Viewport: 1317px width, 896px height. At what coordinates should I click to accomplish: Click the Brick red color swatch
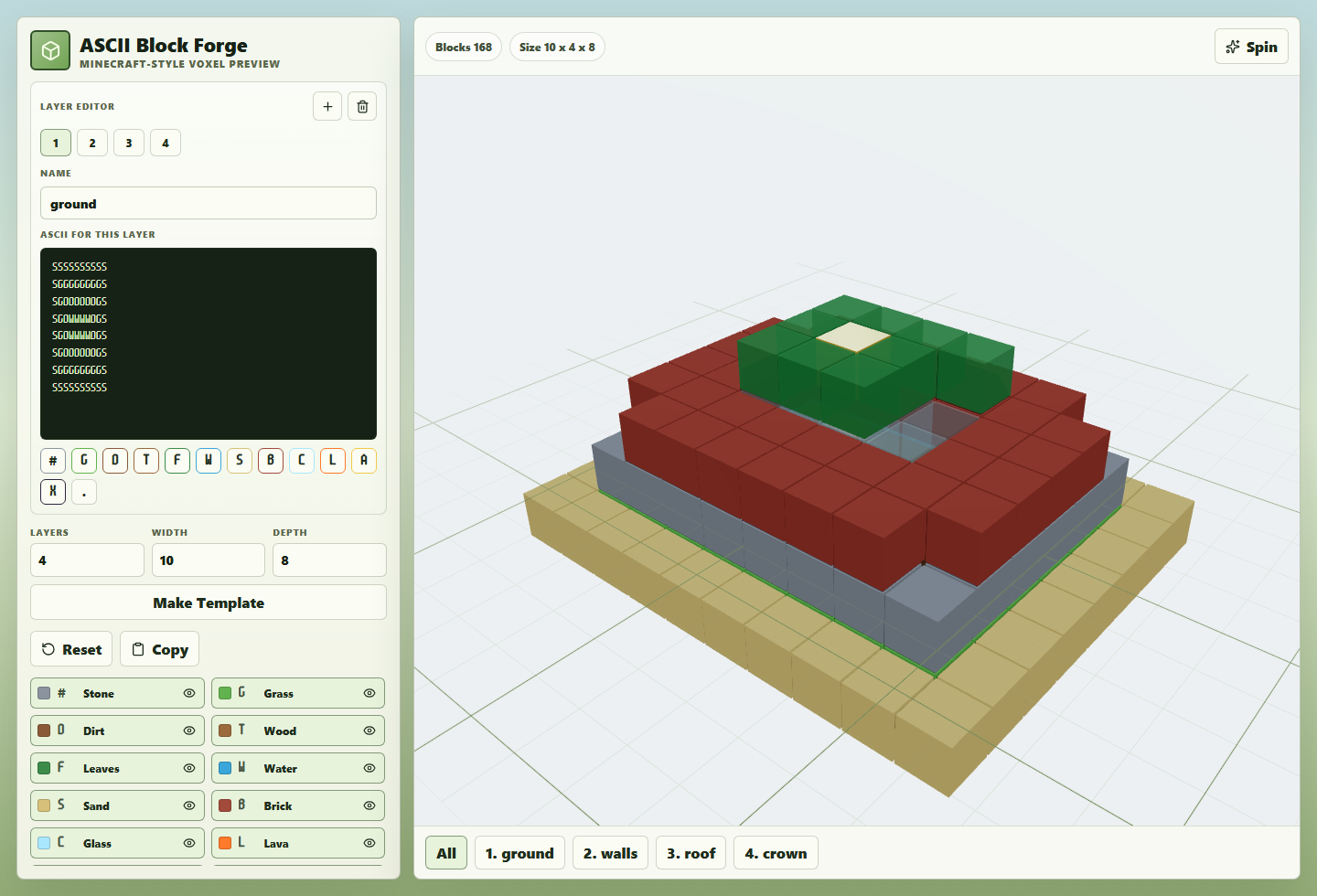pyautogui.click(x=225, y=805)
